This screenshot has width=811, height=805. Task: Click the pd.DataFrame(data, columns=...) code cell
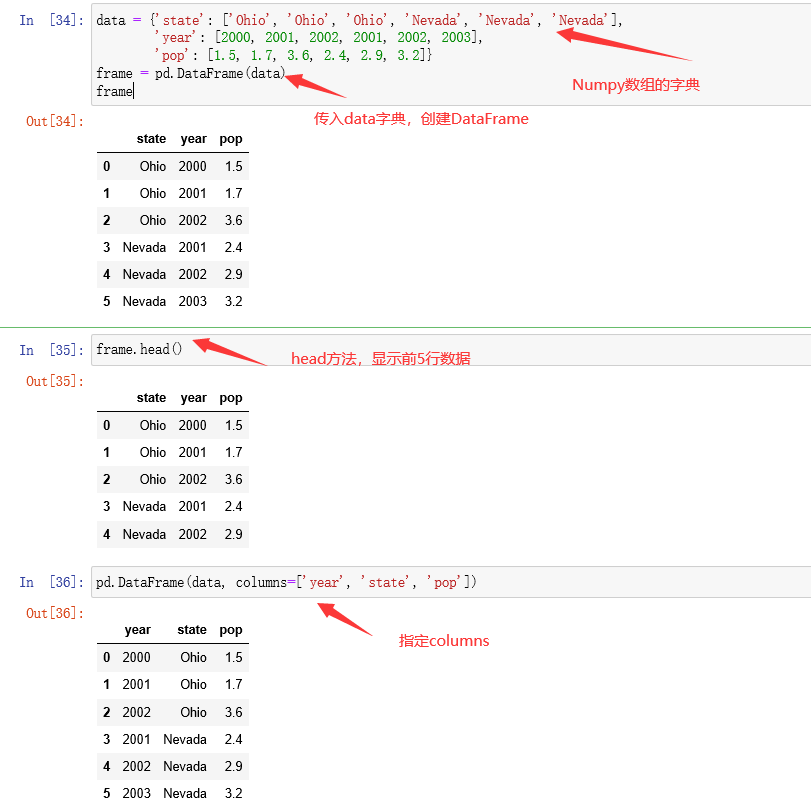coord(451,582)
